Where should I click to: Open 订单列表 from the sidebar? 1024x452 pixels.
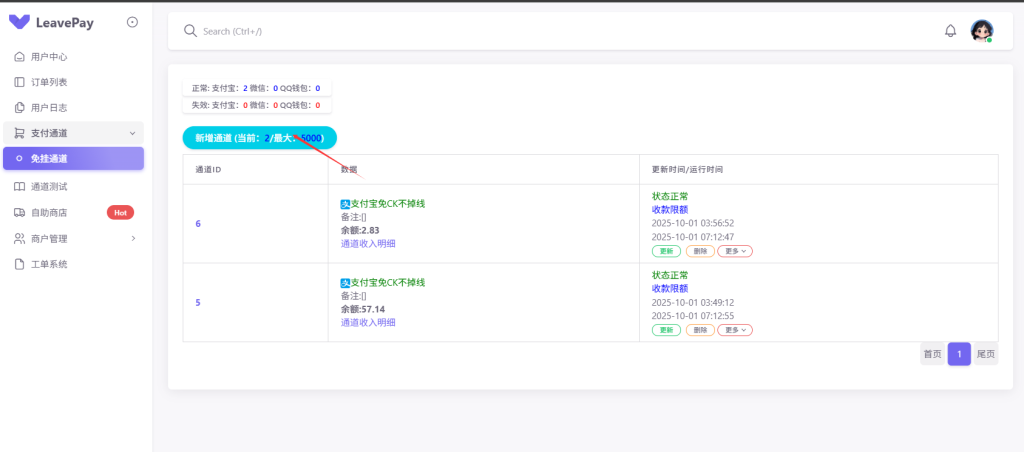click(x=49, y=82)
